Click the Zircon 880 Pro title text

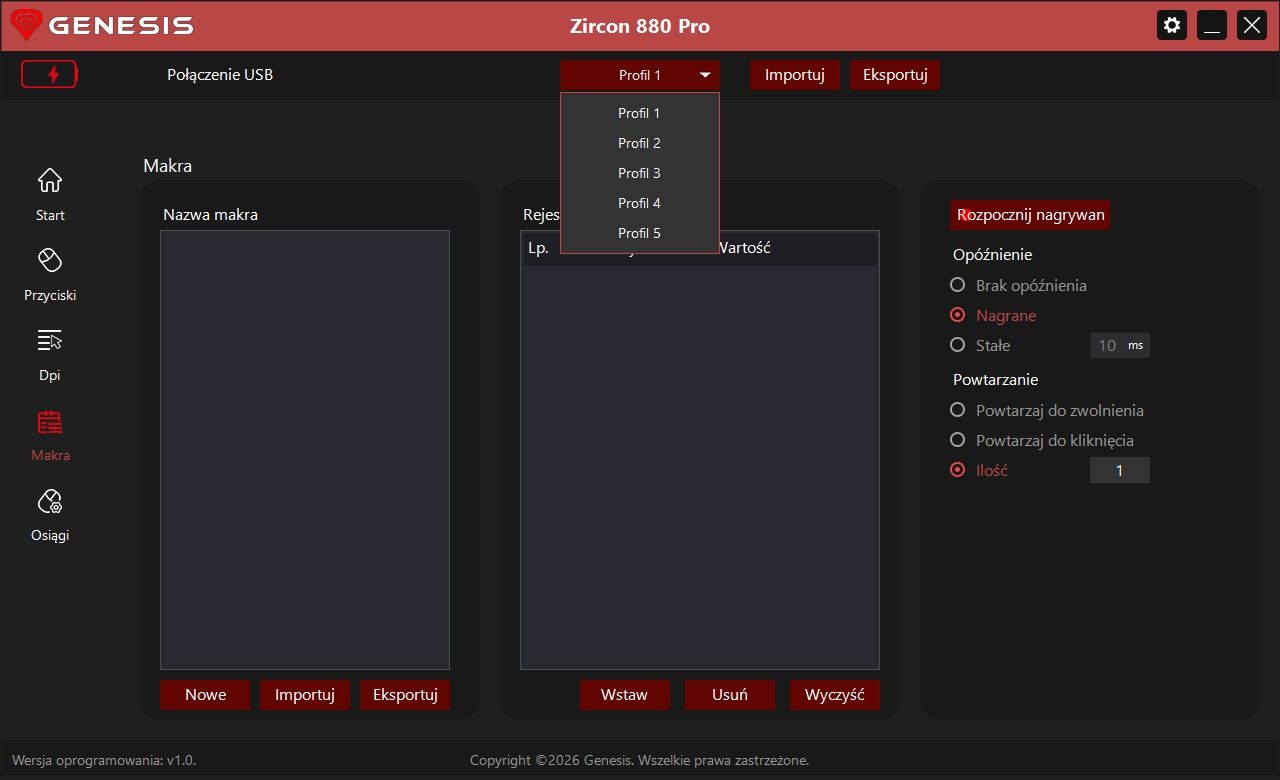click(640, 26)
